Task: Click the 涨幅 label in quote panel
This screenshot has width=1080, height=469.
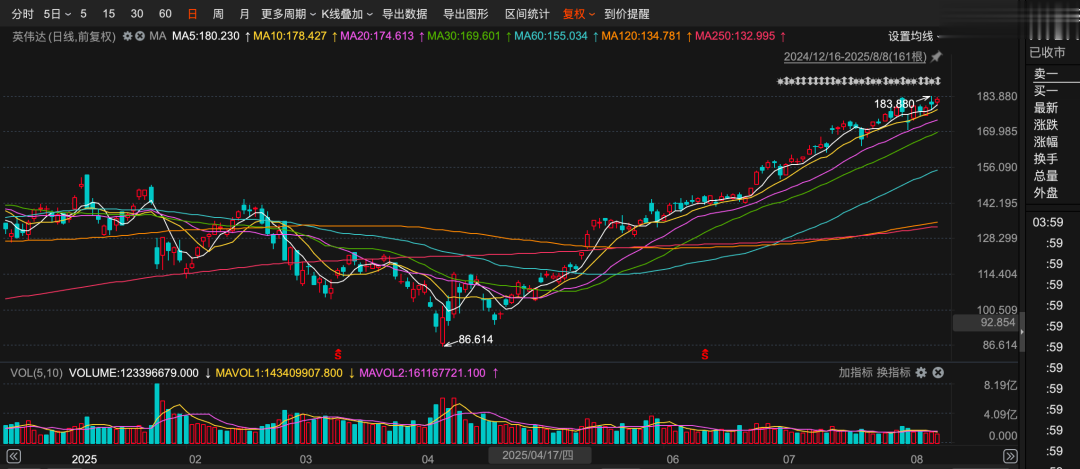Action: click(x=1046, y=142)
